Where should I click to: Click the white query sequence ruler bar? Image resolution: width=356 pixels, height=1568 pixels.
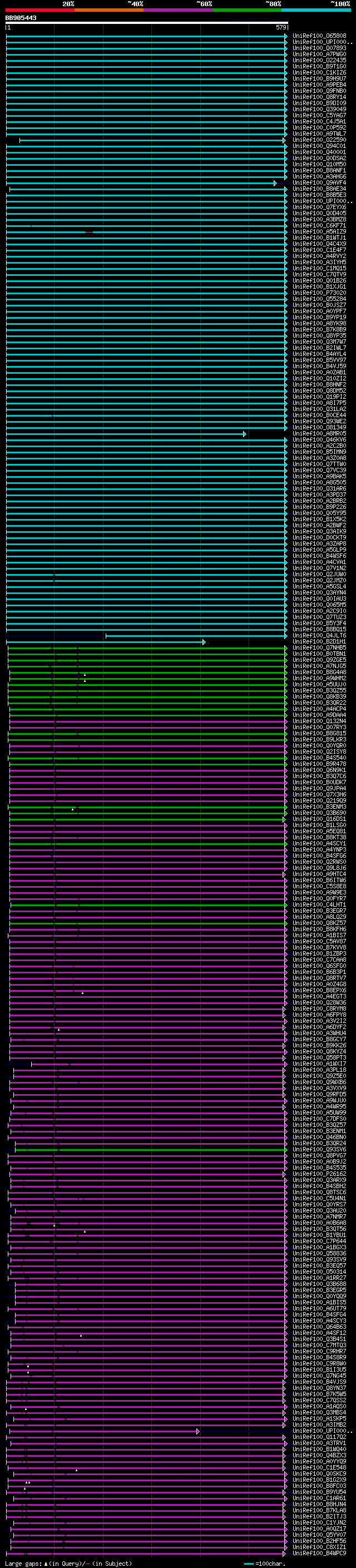[x=147, y=23]
